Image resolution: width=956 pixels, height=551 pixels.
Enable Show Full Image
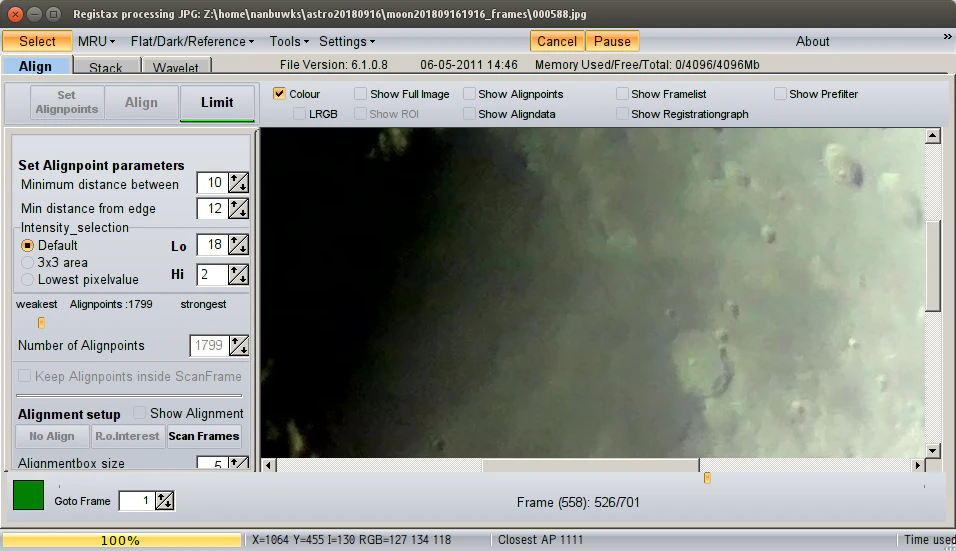(360, 94)
